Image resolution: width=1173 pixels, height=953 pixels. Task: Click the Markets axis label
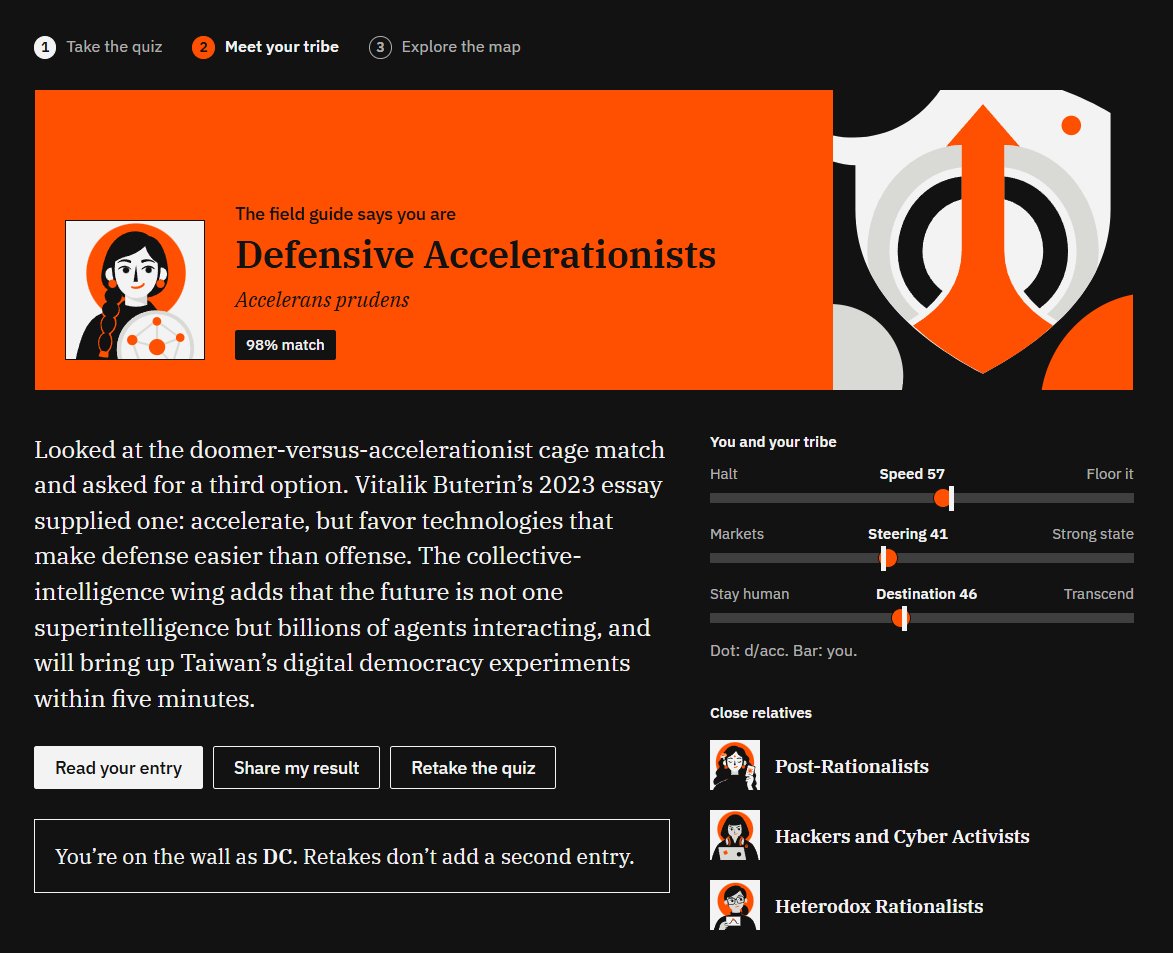point(737,533)
